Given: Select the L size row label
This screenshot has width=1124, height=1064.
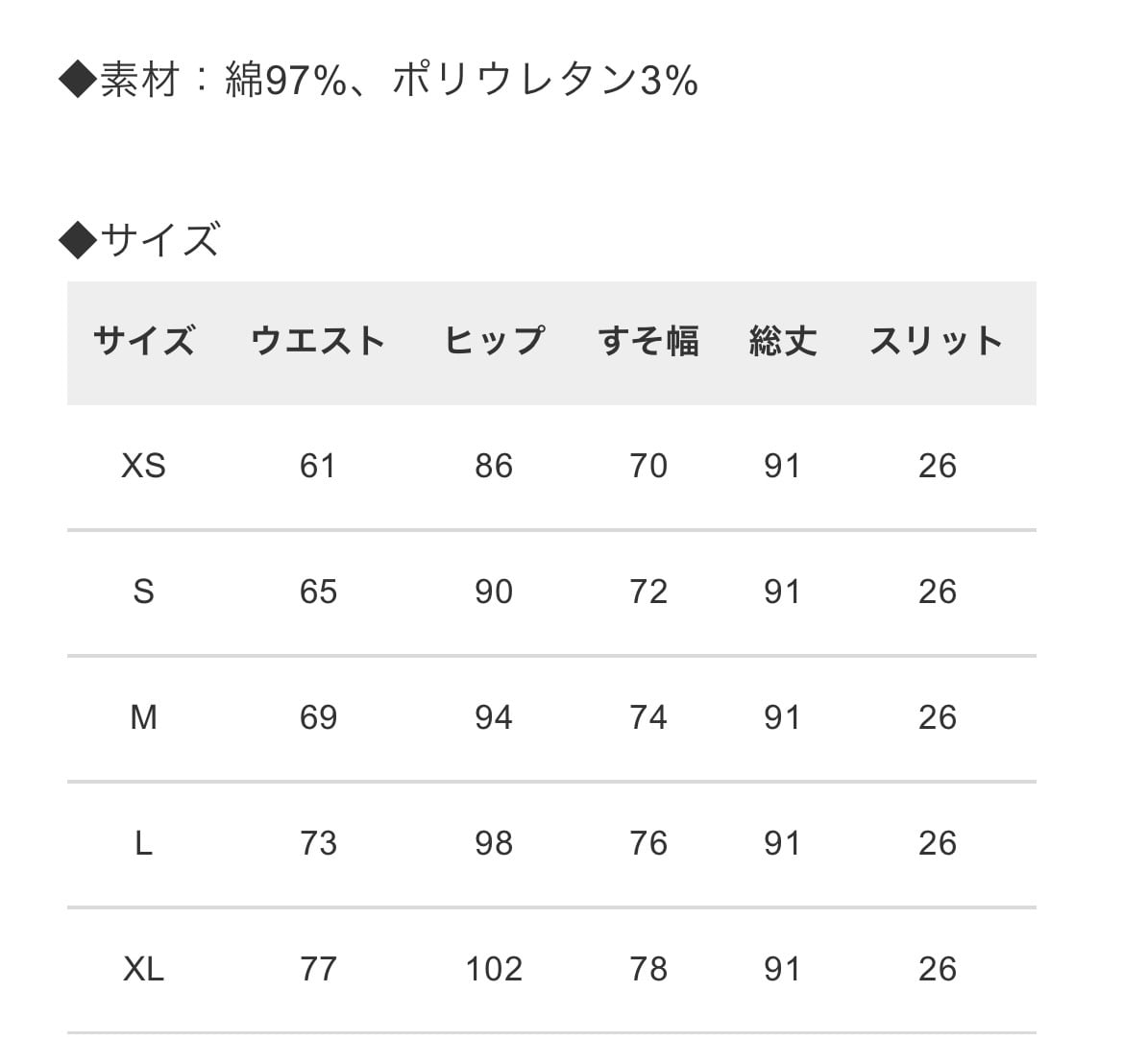Looking at the screenshot, I should click(x=143, y=843).
